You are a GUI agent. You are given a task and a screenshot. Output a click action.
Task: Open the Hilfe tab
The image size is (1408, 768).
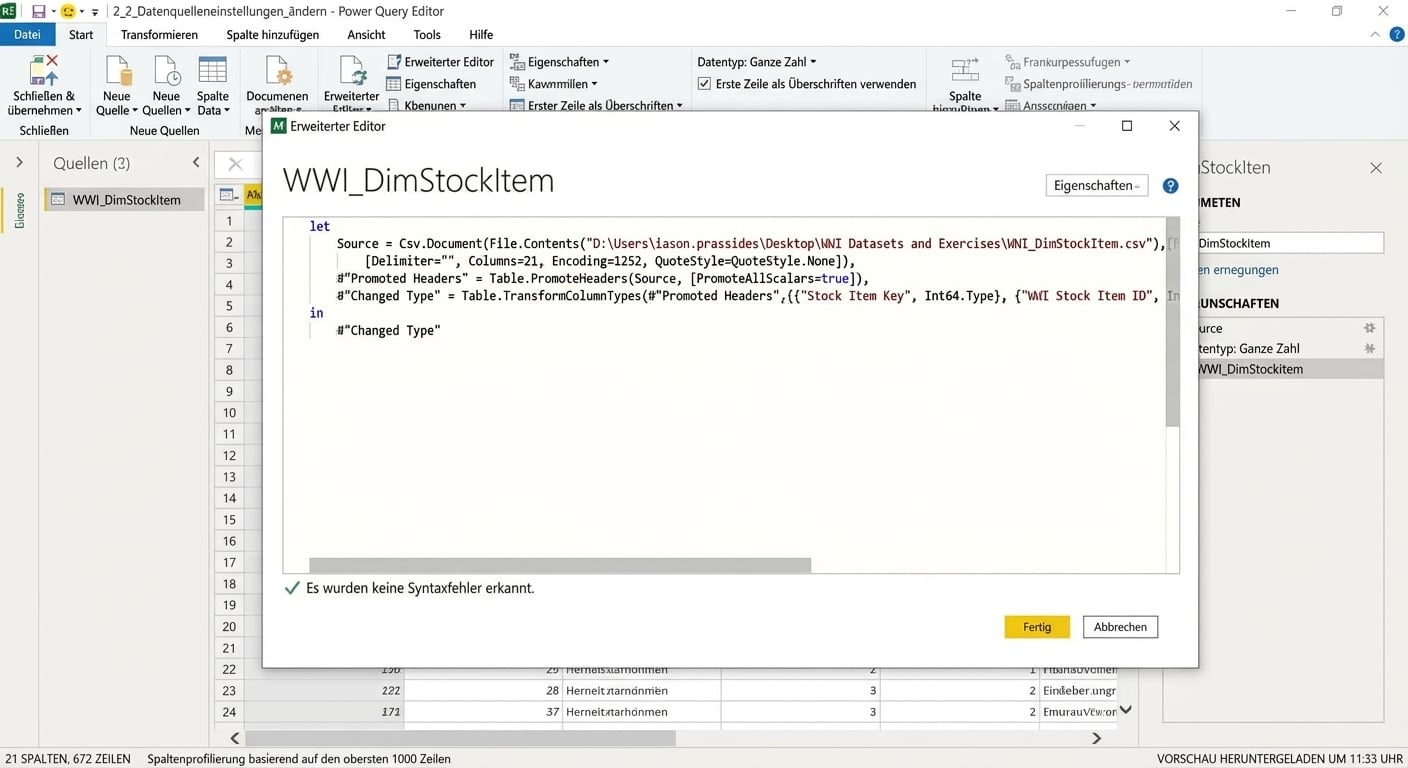481,34
